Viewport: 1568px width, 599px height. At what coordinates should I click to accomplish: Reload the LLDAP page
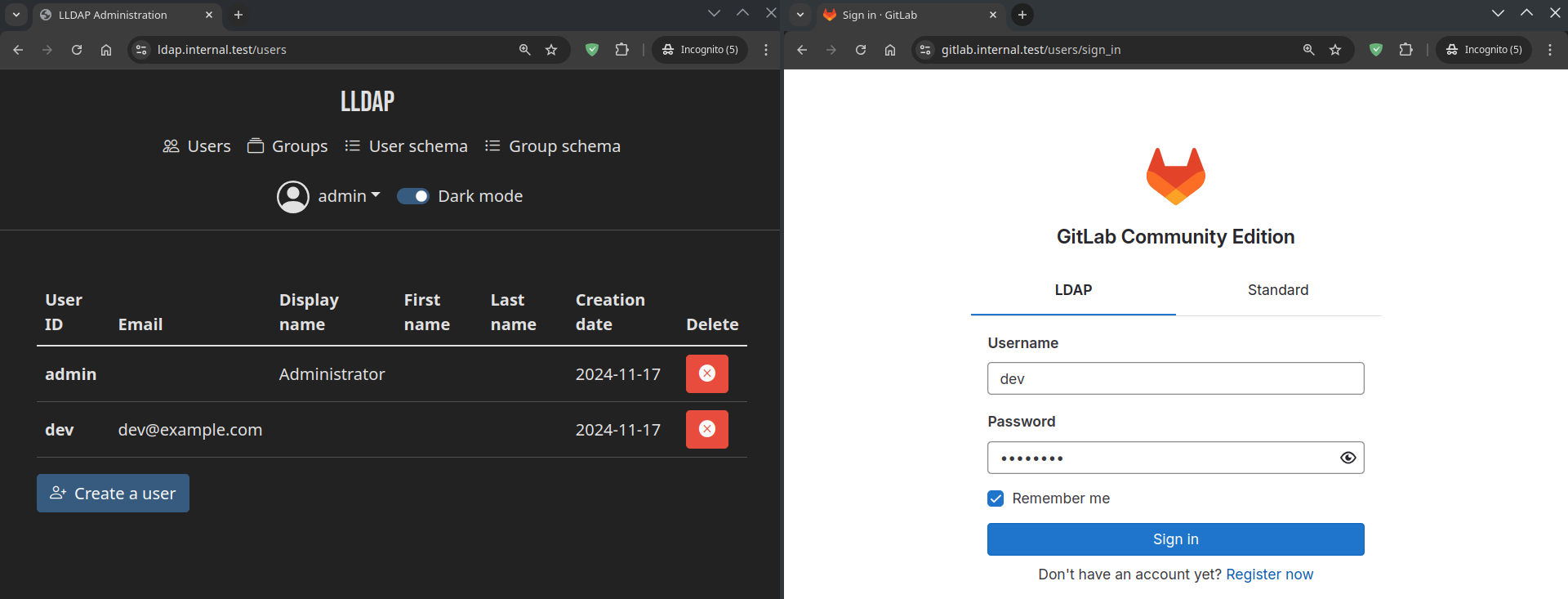point(77,50)
